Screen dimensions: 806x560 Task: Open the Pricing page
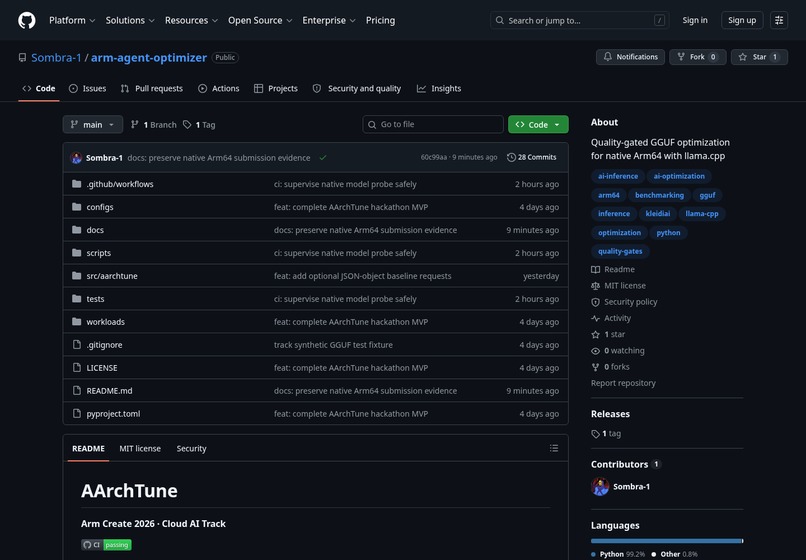[380, 21]
